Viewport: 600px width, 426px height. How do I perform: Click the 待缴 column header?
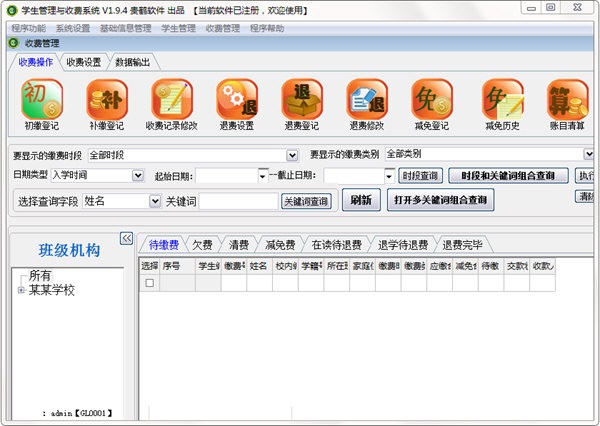coord(491,266)
